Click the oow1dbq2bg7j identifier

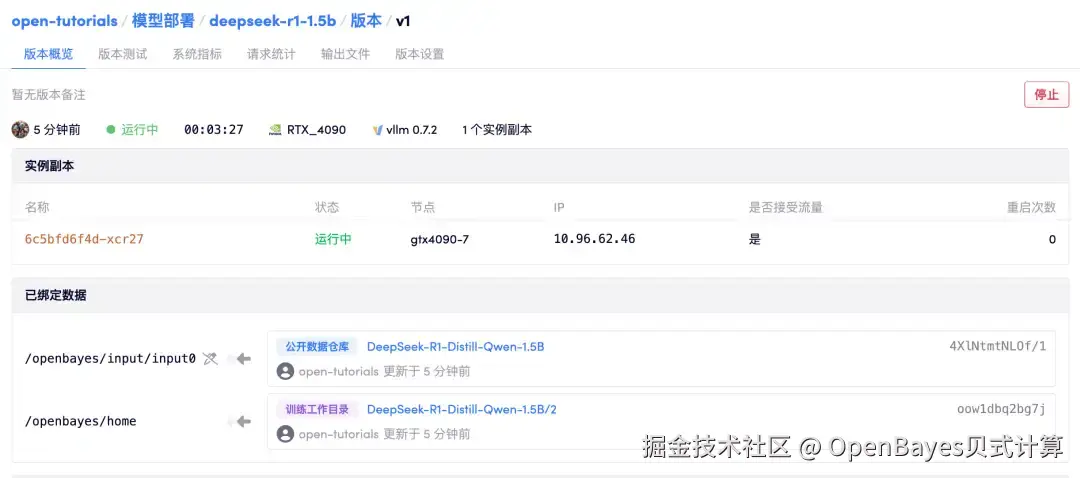pyautogui.click(x=1001, y=409)
